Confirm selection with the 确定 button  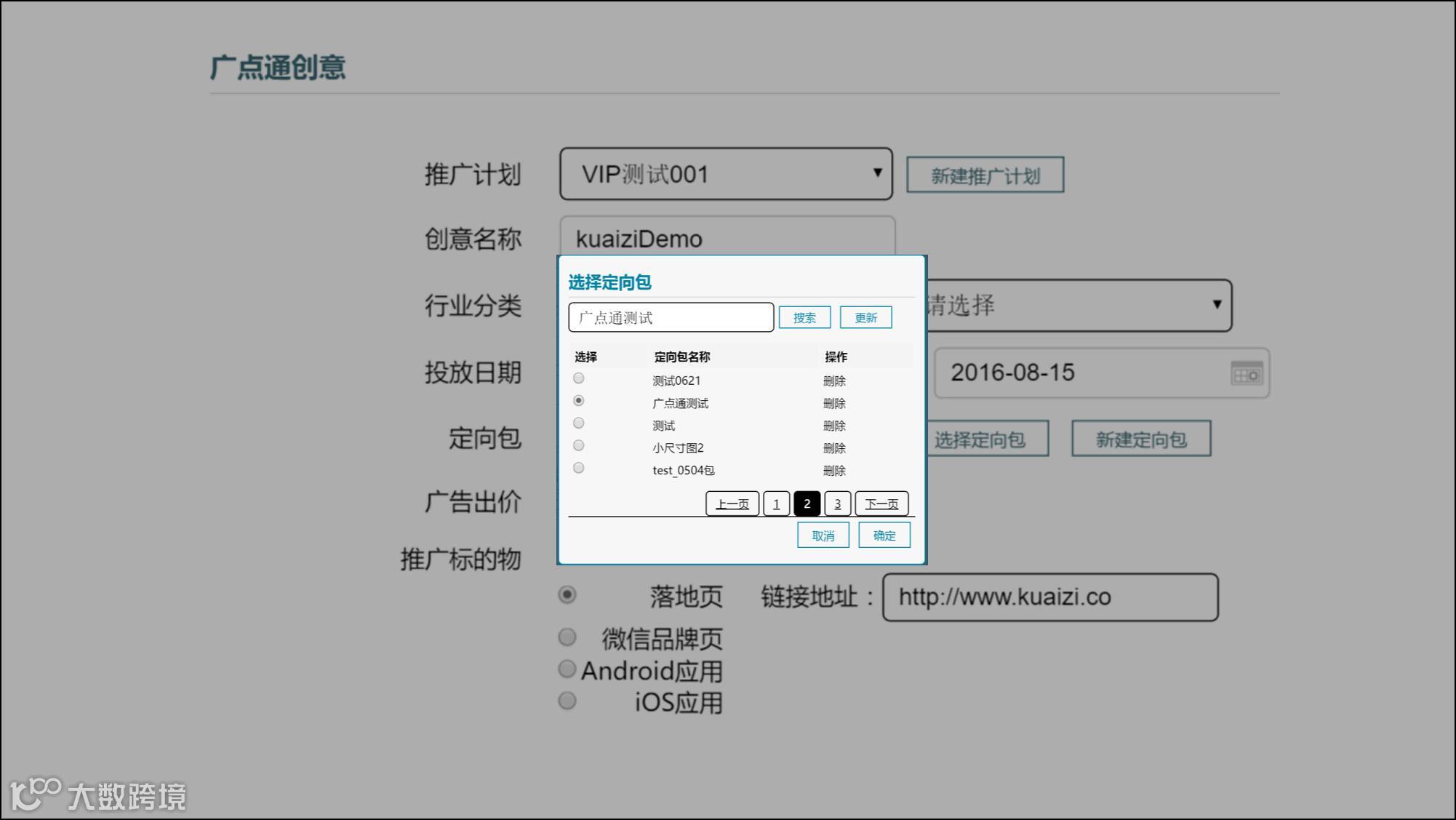tap(884, 536)
